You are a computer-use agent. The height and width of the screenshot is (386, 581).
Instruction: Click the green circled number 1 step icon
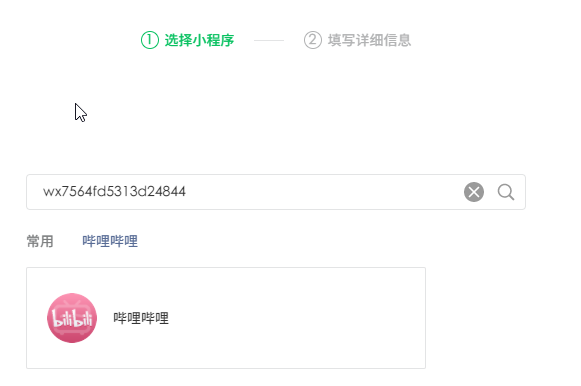click(150, 40)
